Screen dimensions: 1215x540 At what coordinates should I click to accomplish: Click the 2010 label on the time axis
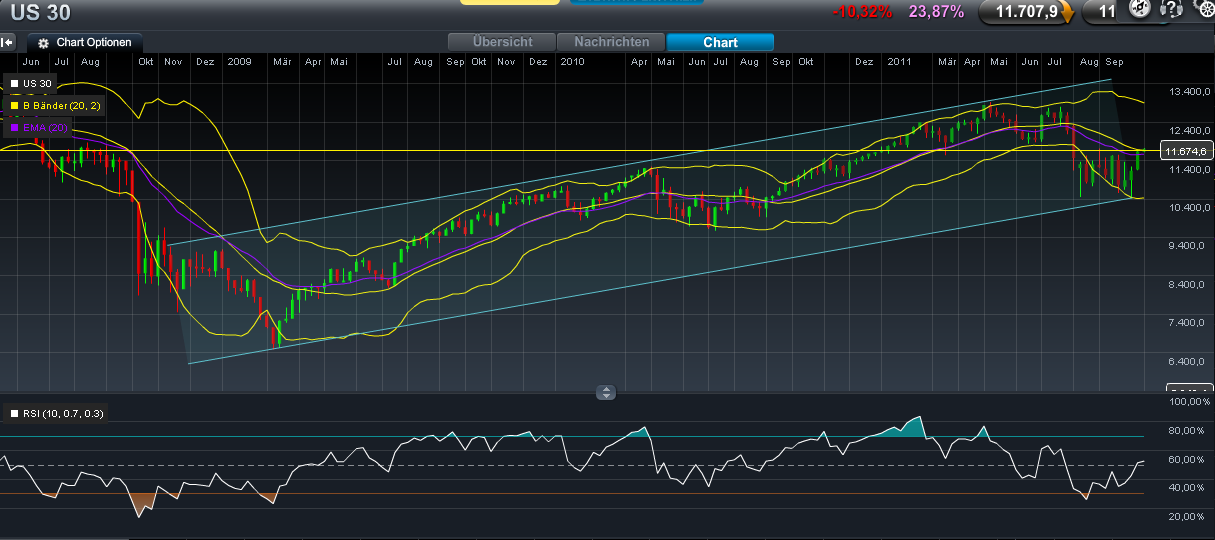tap(572, 62)
